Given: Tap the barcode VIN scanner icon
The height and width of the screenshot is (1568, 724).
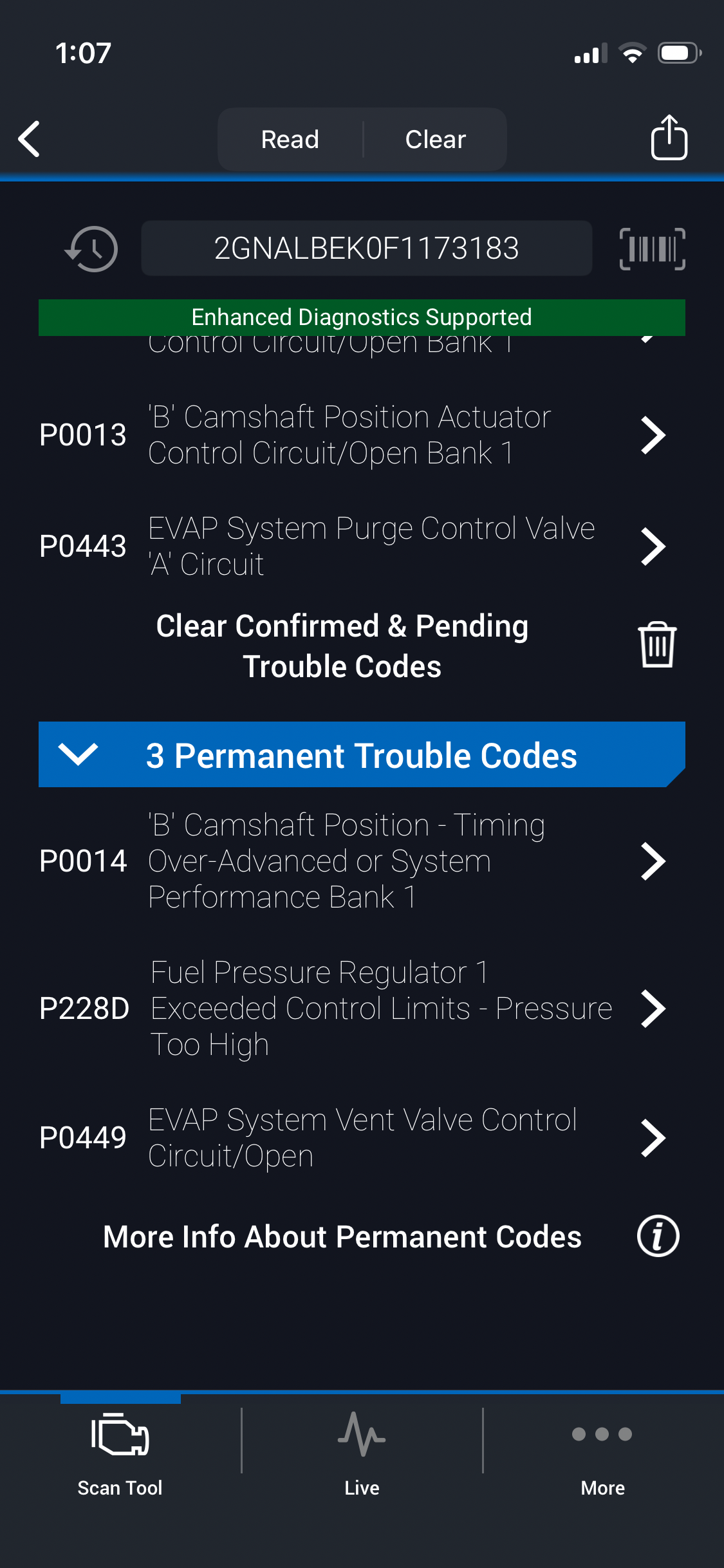Looking at the screenshot, I should click(652, 249).
